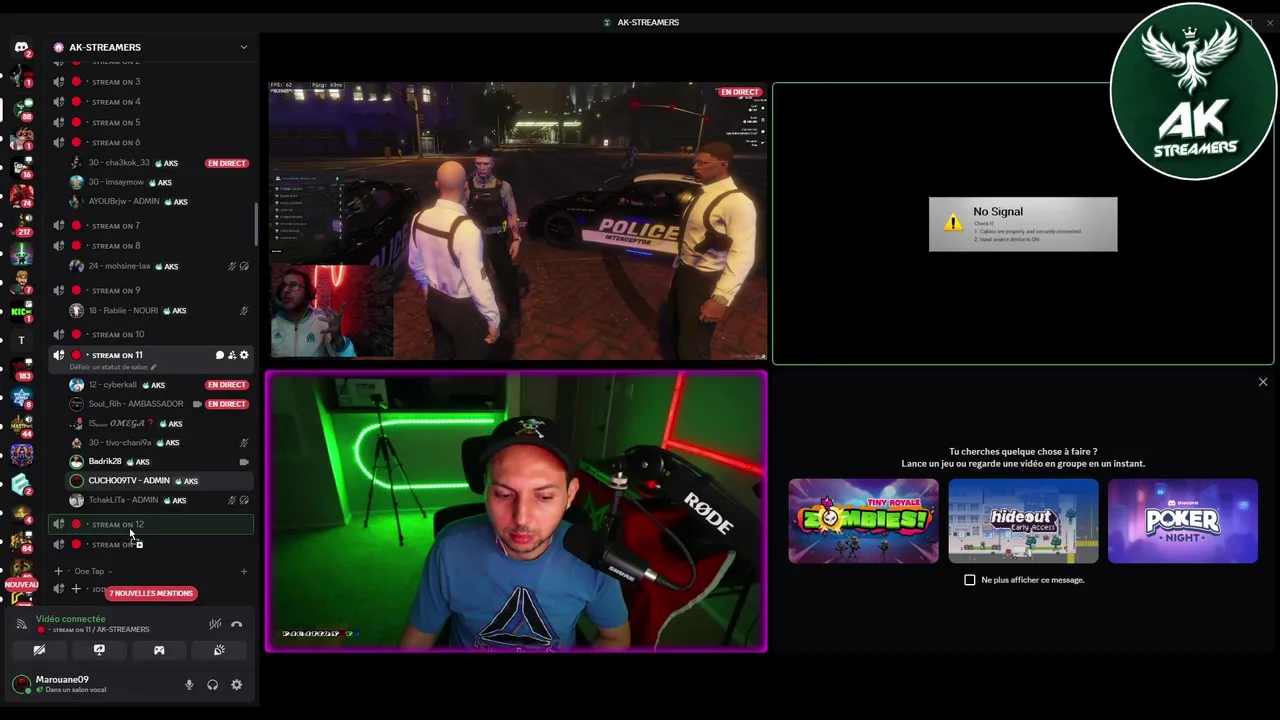Screen dimensions: 1280x720
Task: Jump to 7 nouvelles mentions
Action: coord(151,593)
